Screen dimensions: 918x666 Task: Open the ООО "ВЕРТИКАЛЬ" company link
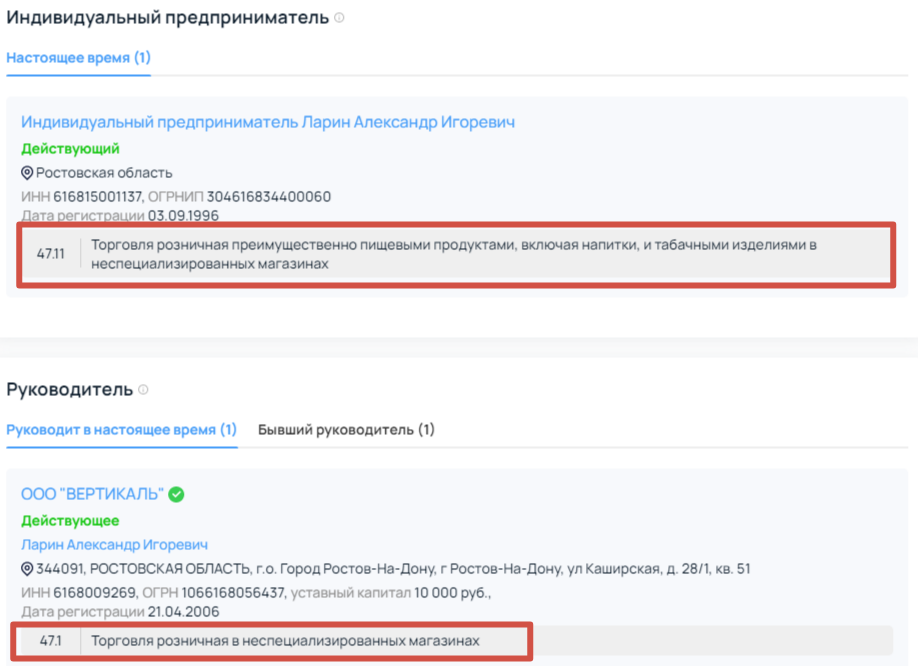[92, 494]
